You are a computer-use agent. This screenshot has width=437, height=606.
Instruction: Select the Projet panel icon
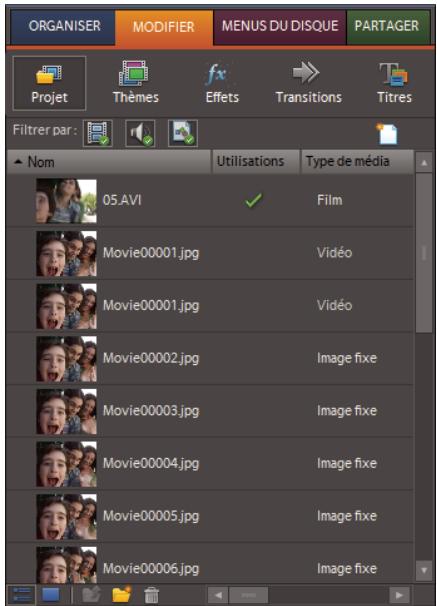[x=49, y=83]
